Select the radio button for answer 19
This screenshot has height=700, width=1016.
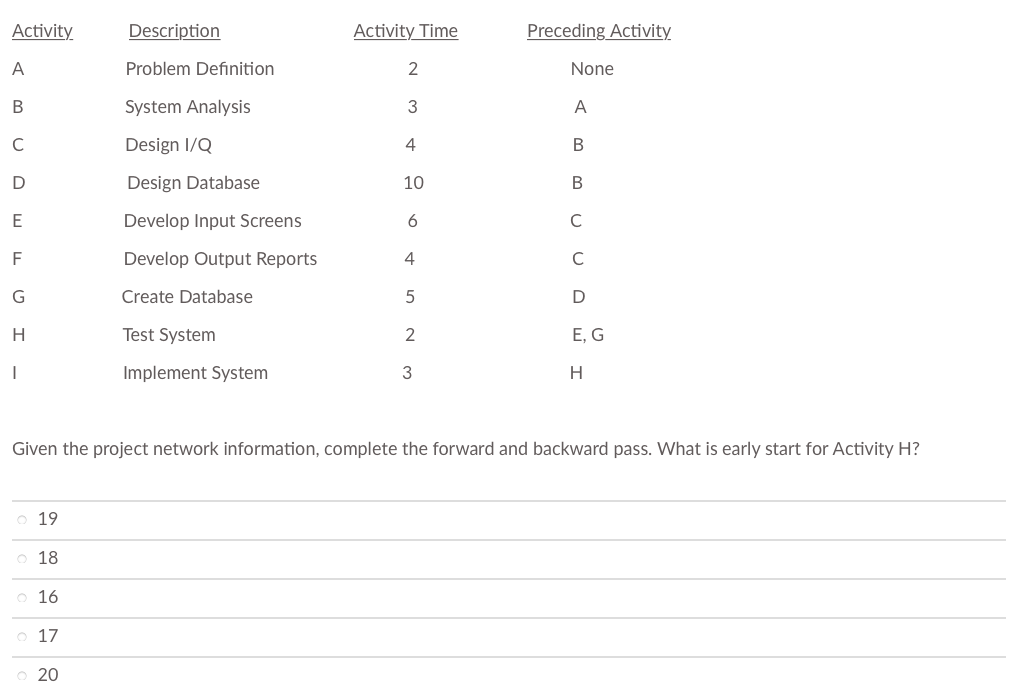point(22,519)
